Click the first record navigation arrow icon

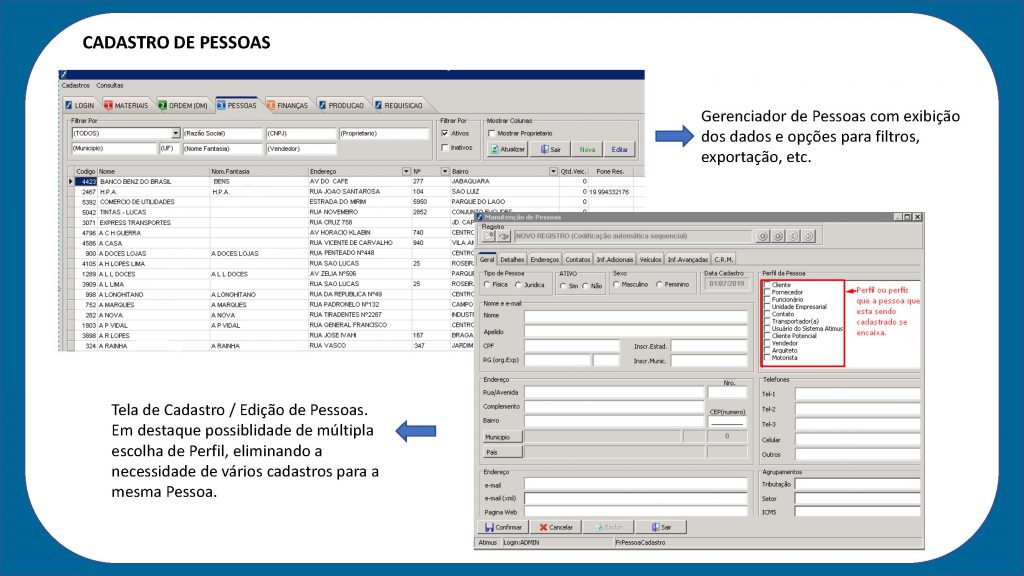tap(762, 236)
